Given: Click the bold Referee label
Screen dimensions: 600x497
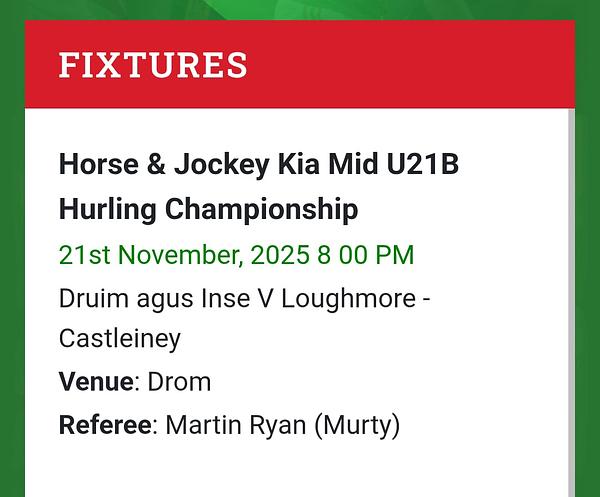Looking at the screenshot, I should 105,425.
